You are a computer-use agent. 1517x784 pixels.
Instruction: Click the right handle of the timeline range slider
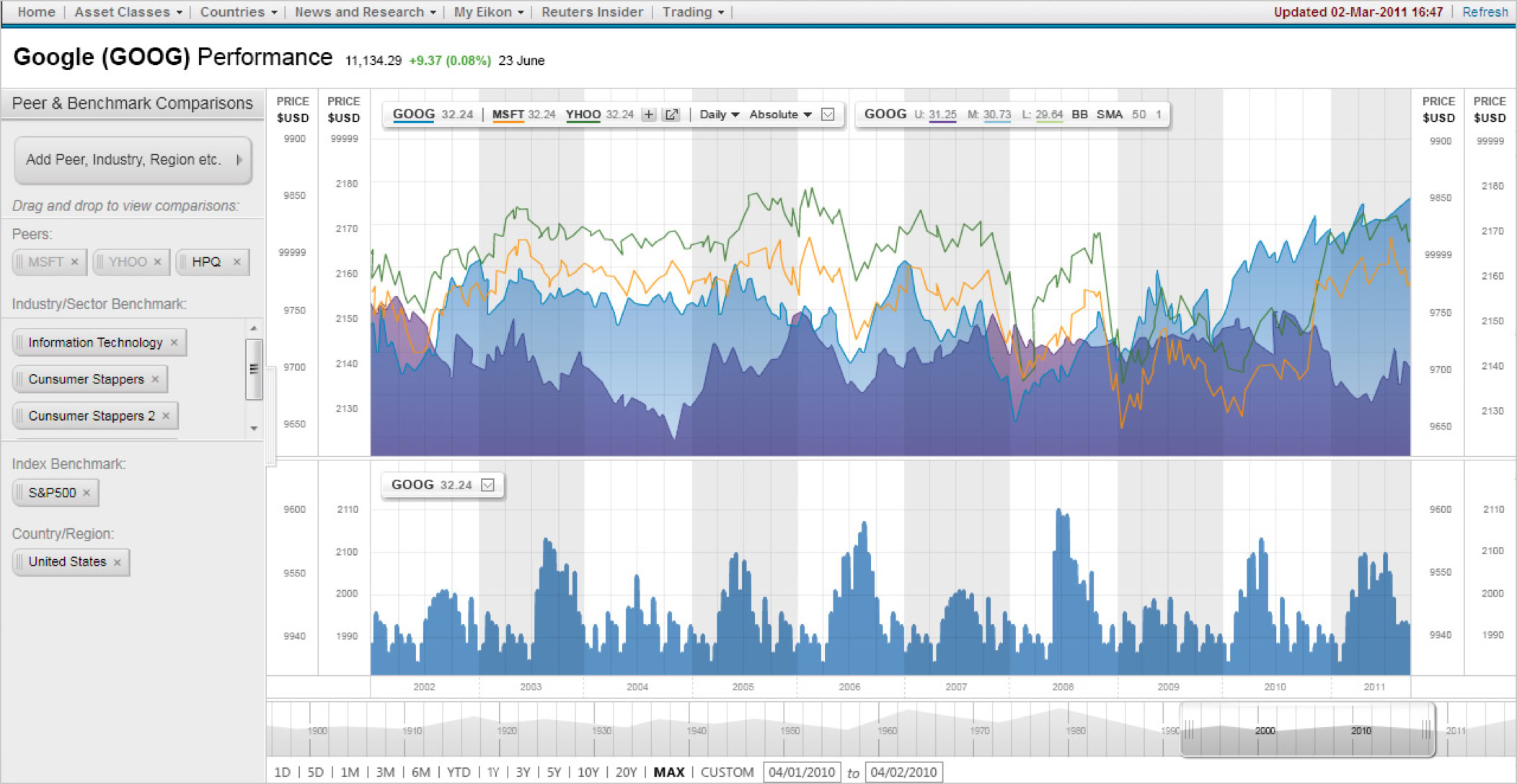[1425, 731]
